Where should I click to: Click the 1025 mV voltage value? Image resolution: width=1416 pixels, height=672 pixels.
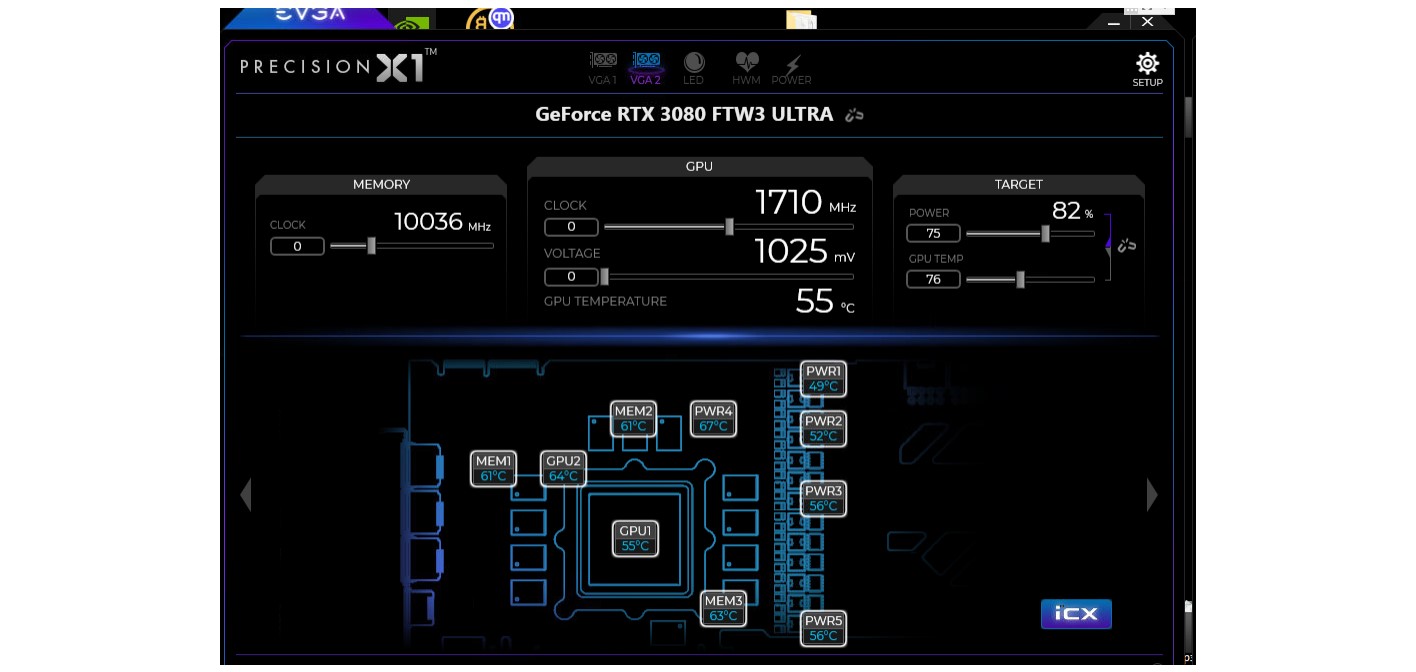pyautogui.click(x=805, y=251)
